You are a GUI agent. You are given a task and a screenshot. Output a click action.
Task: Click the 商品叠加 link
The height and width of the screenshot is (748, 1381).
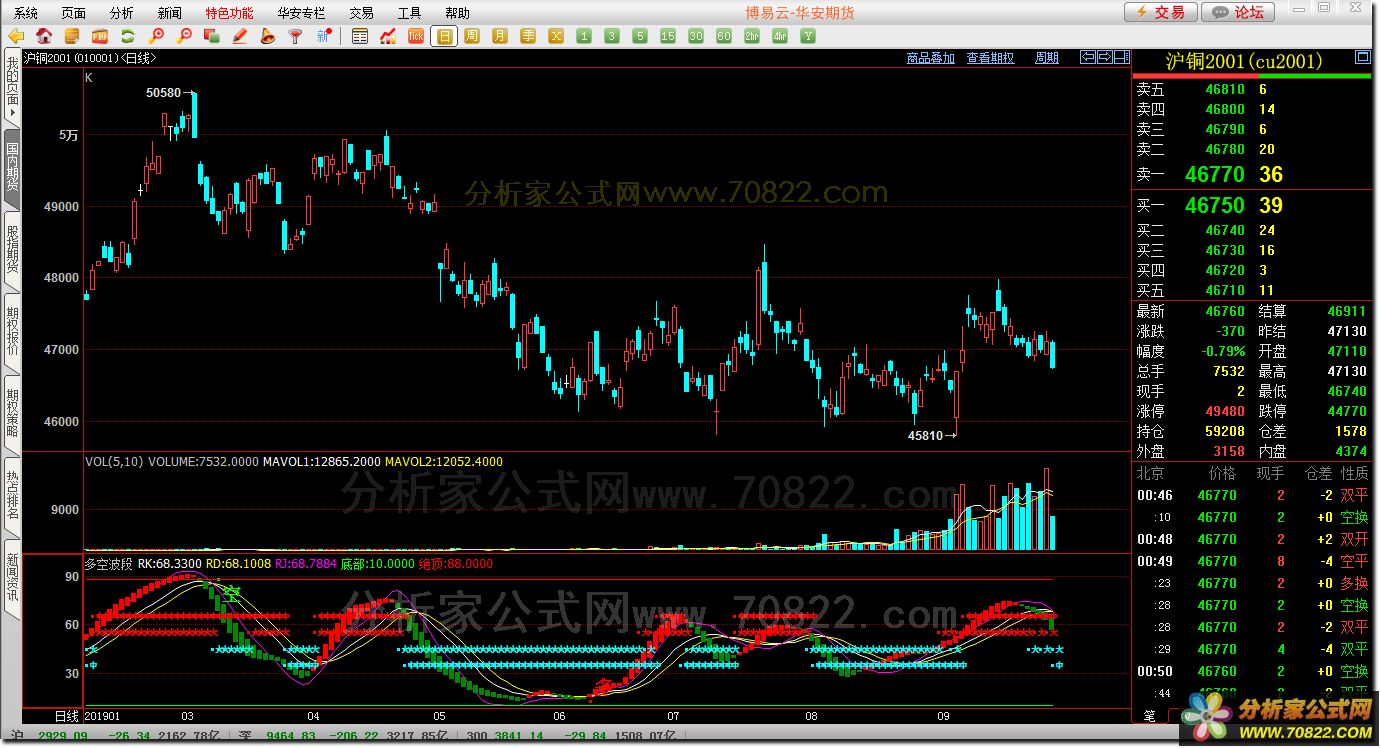pyautogui.click(x=931, y=58)
